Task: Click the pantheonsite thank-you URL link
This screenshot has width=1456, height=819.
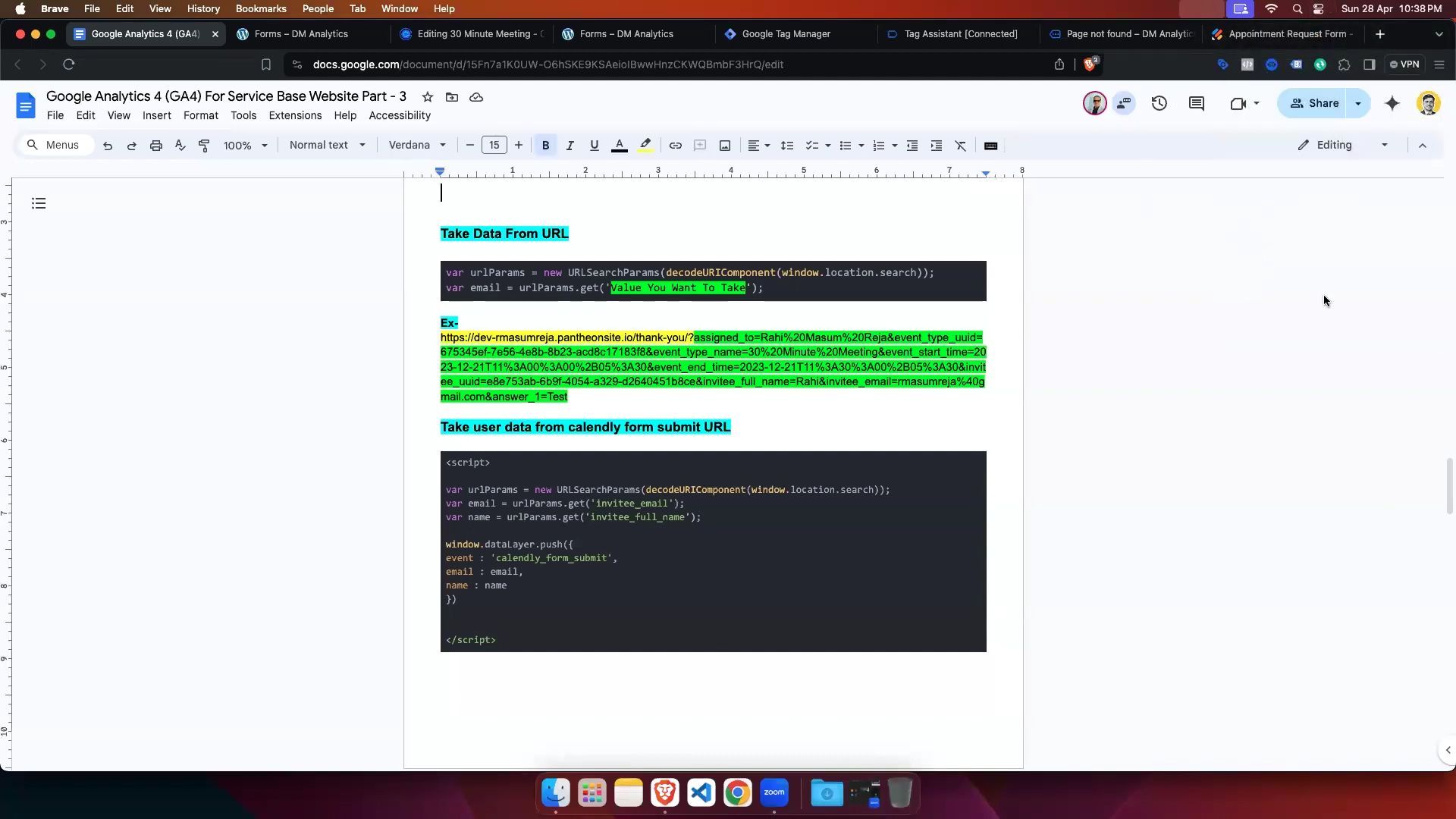Action: pyautogui.click(x=566, y=337)
